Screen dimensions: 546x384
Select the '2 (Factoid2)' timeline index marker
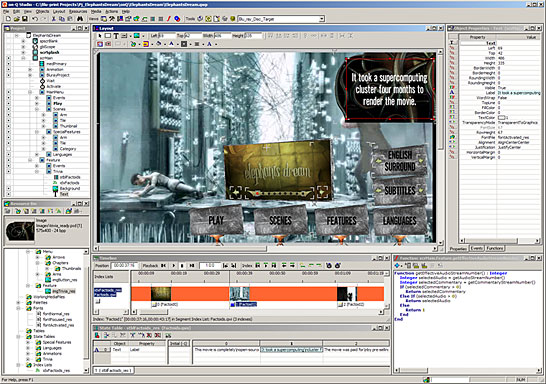[351, 305]
